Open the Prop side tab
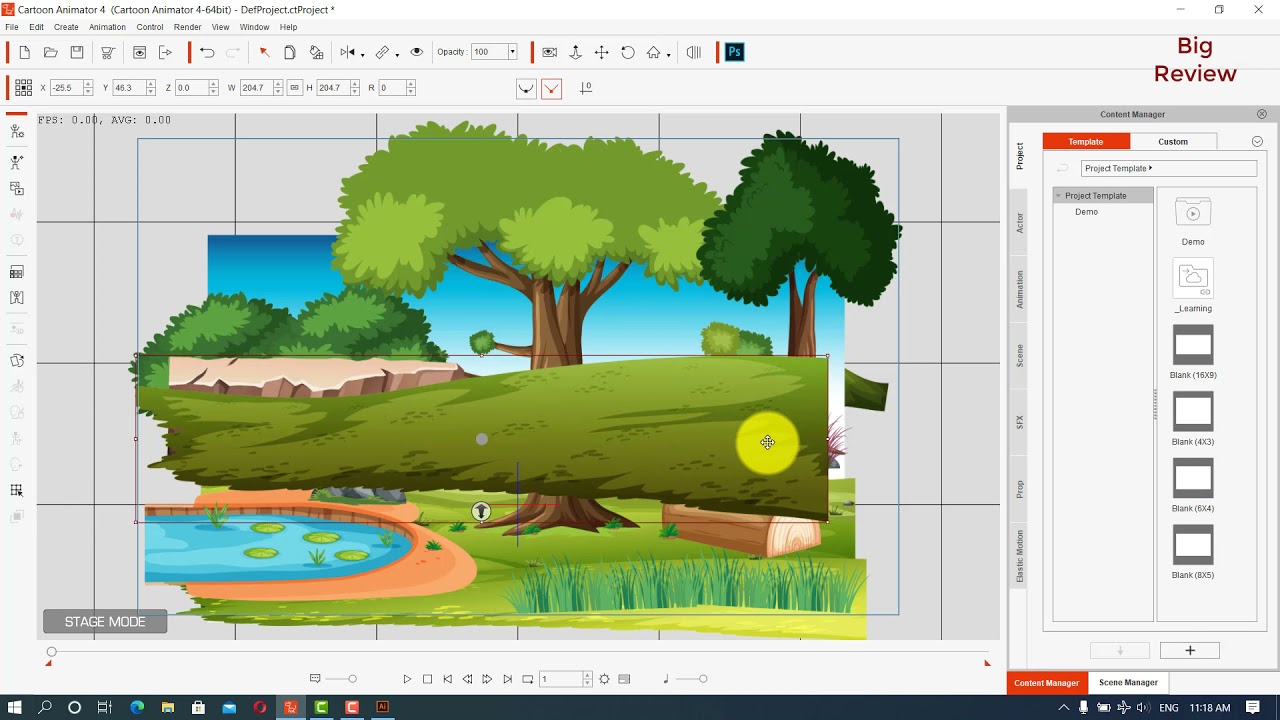This screenshot has height=720, width=1280. [x=1020, y=489]
